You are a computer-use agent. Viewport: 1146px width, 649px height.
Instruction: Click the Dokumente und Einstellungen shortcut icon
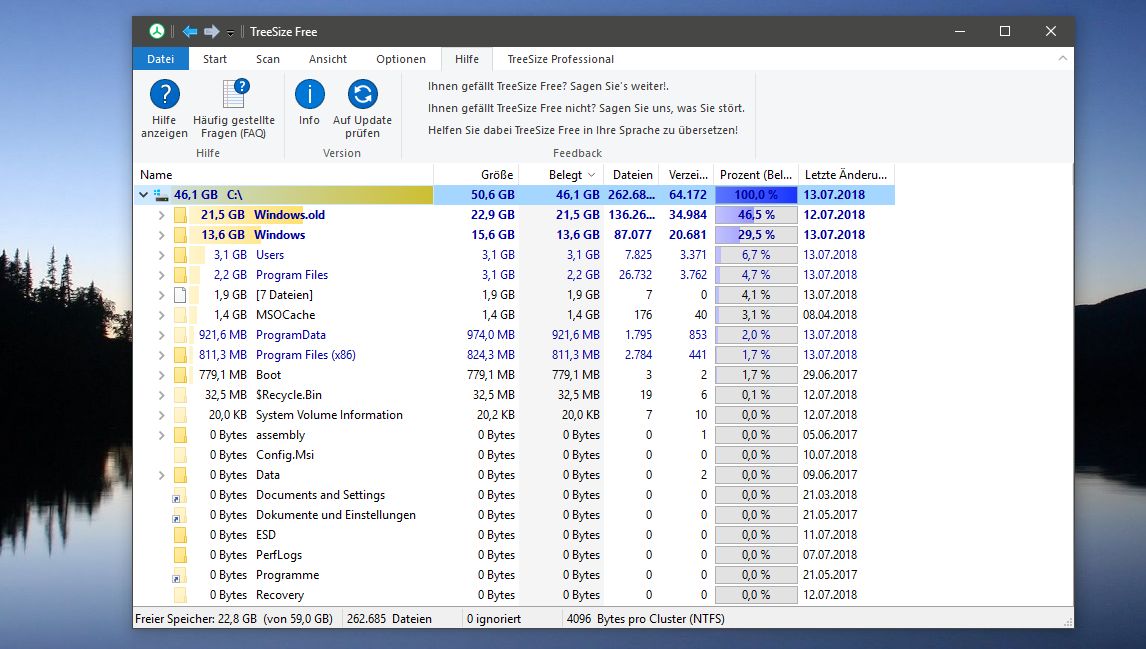pos(179,515)
